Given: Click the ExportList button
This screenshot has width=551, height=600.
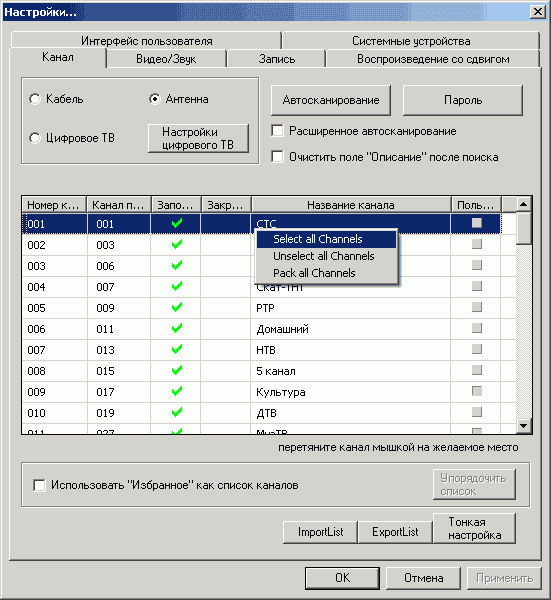Looking at the screenshot, I should 395,532.
